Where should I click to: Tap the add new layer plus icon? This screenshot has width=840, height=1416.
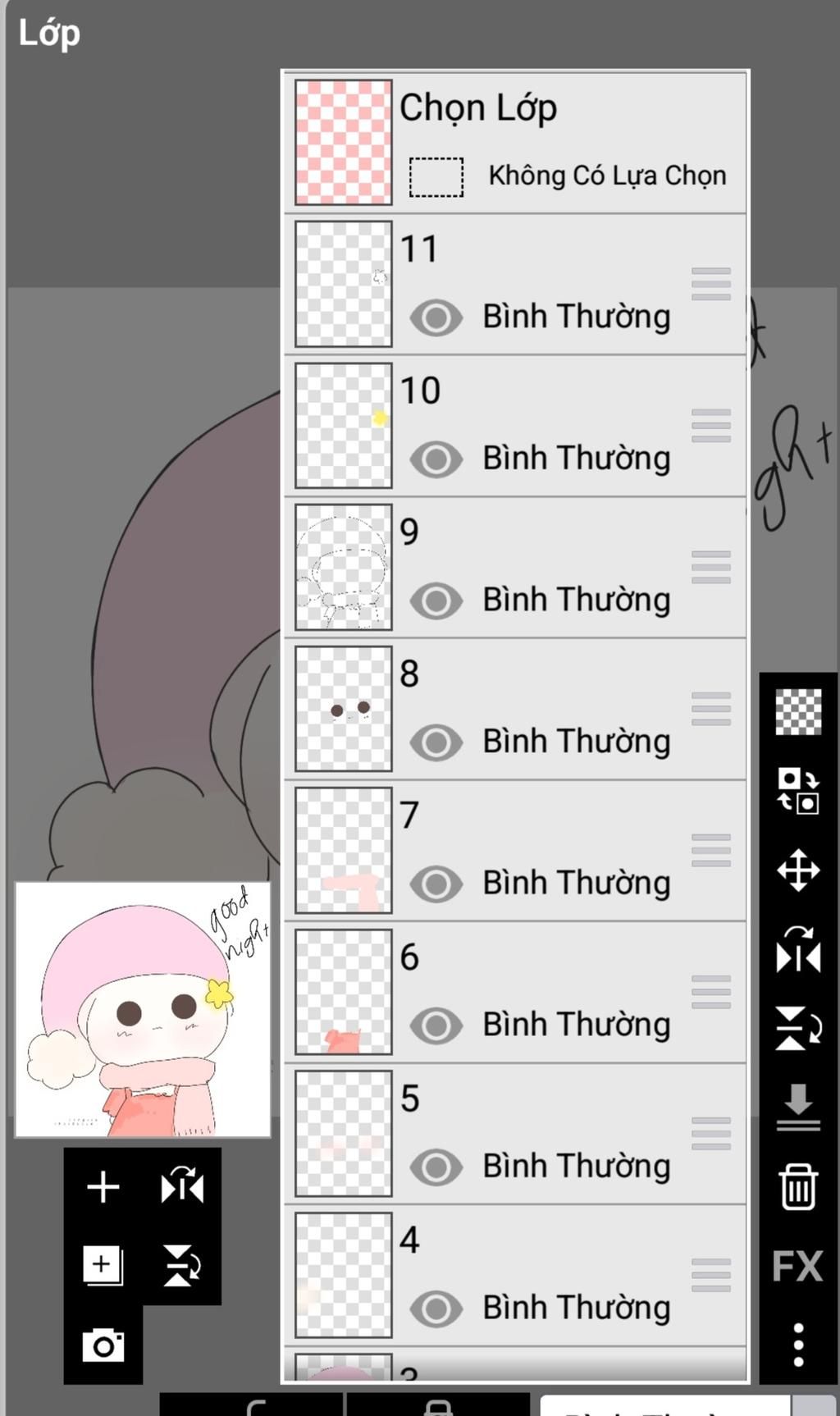103,1186
